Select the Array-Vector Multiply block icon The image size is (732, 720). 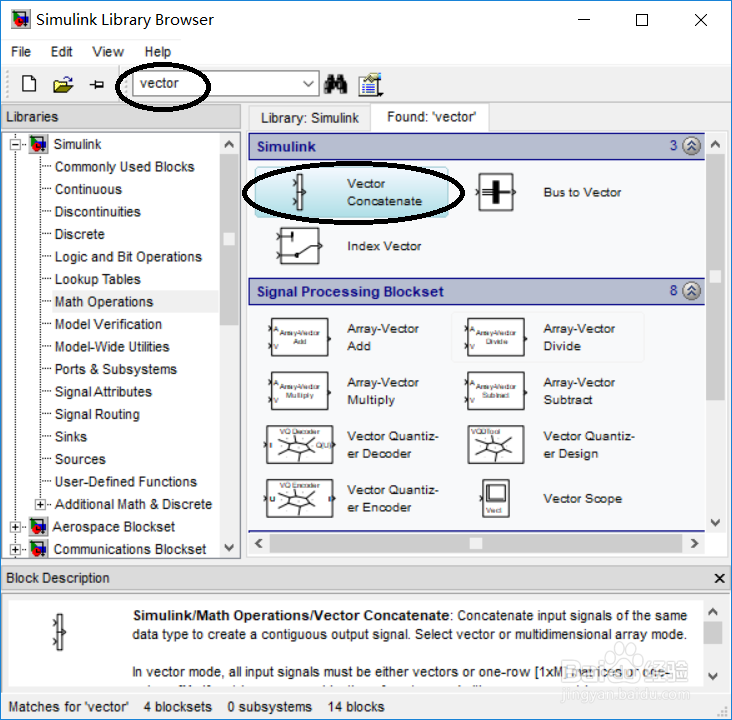pyautogui.click(x=299, y=391)
